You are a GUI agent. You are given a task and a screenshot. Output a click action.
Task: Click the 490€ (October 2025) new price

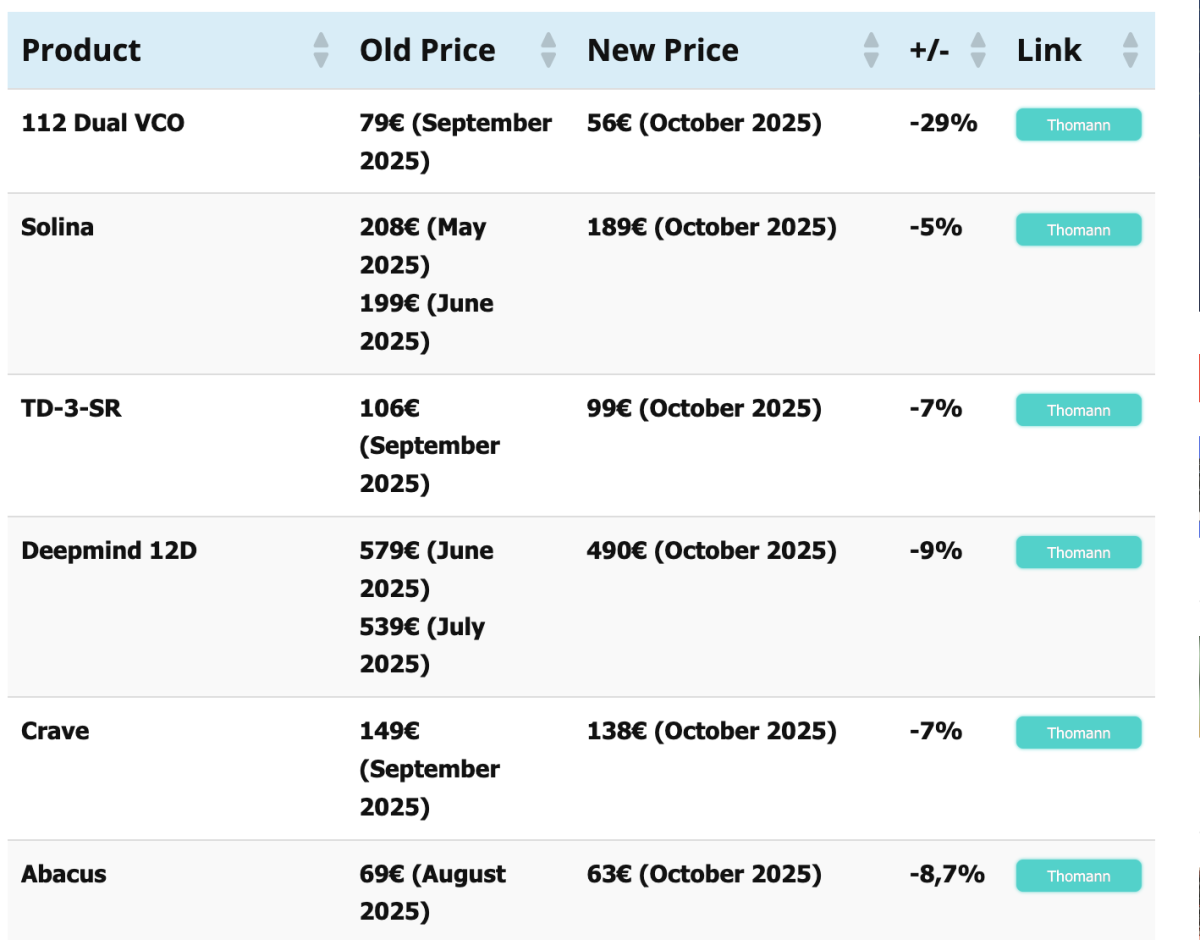pos(711,550)
